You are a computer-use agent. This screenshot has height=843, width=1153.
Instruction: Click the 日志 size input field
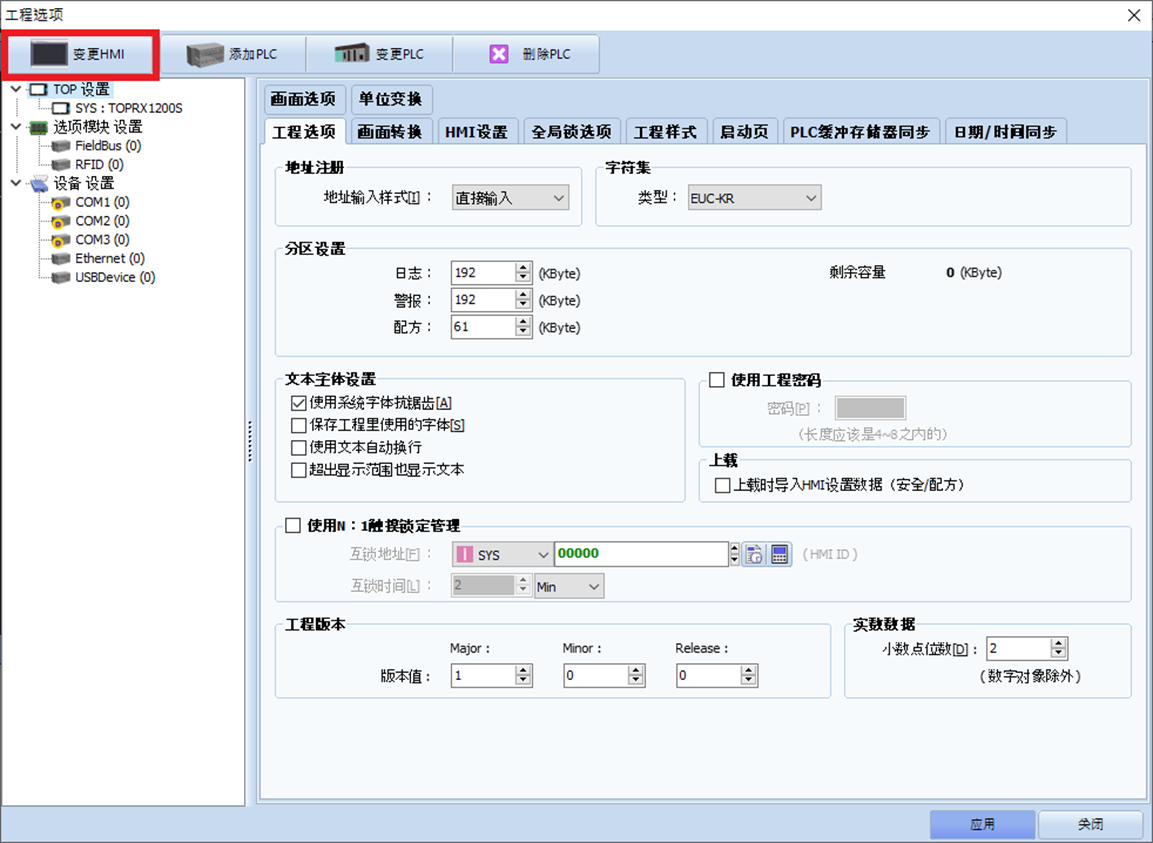[482, 272]
